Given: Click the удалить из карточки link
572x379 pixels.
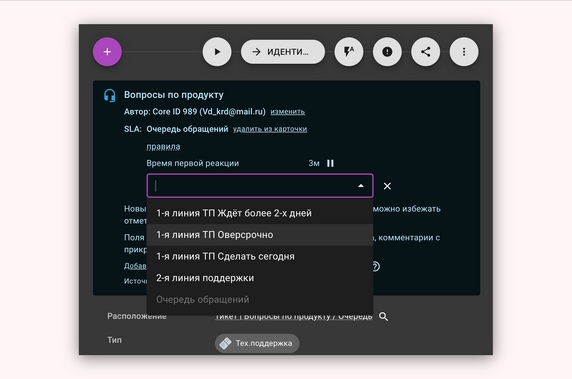Looking at the screenshot, I should pyautogui.click(x=270, y=129).
